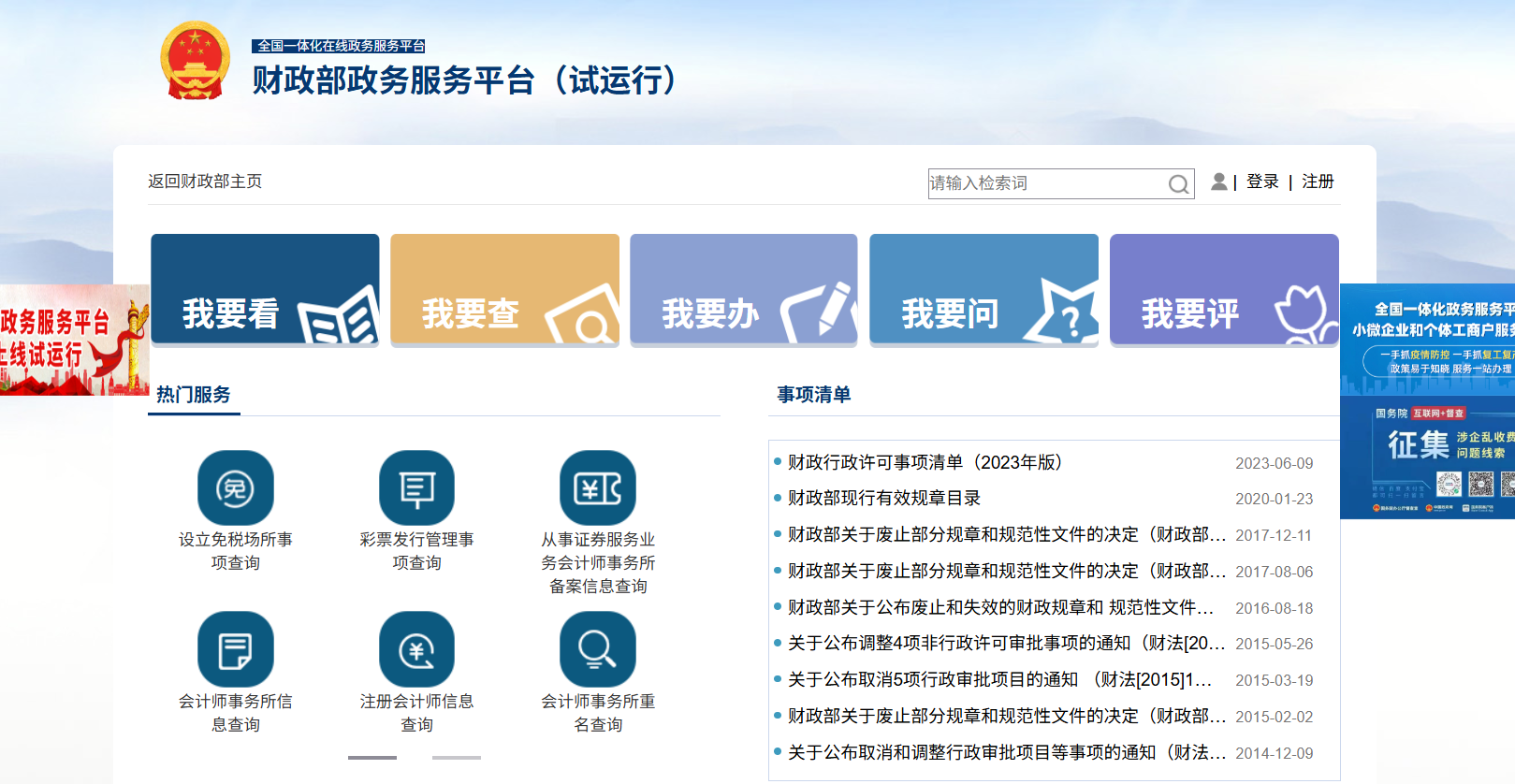
Task: Open 会计师事务所重名查询 service icon
Action: pyautogui.click(x=598, y=649)
